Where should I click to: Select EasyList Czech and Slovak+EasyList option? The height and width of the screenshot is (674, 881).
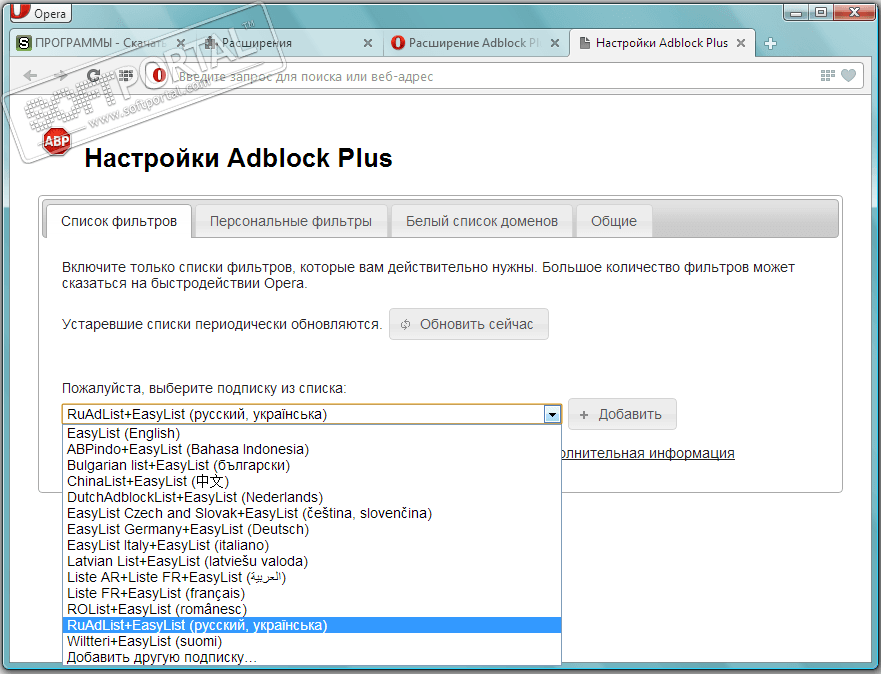tap(312, 513)
